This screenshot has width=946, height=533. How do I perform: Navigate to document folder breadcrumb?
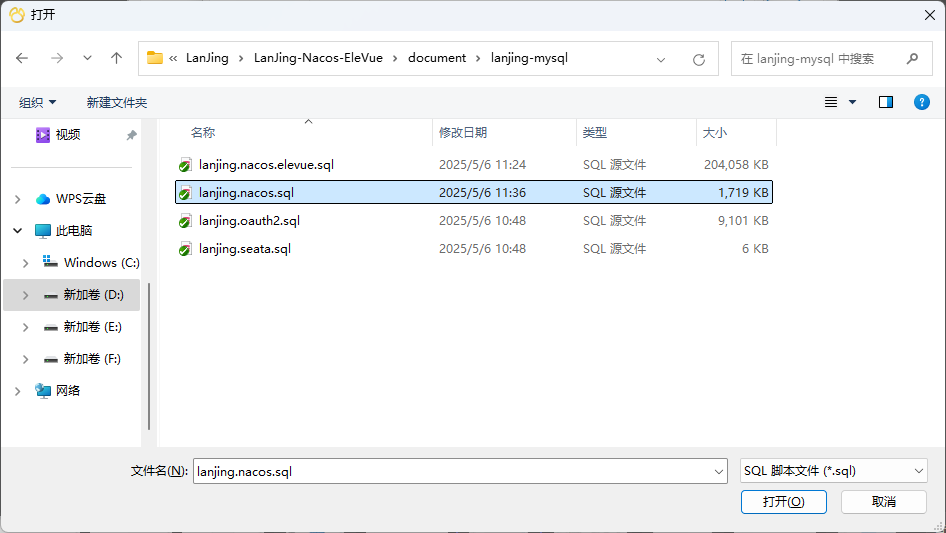(x=437, y=58)
